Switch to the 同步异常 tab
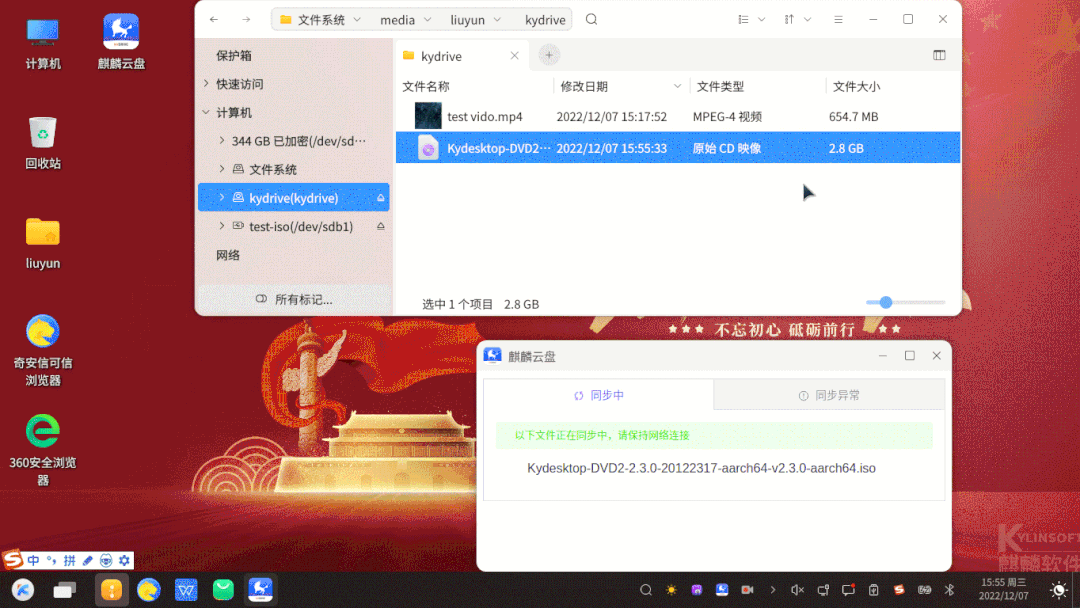Screen dimensions: 1080x608 (x=829, y=395)
